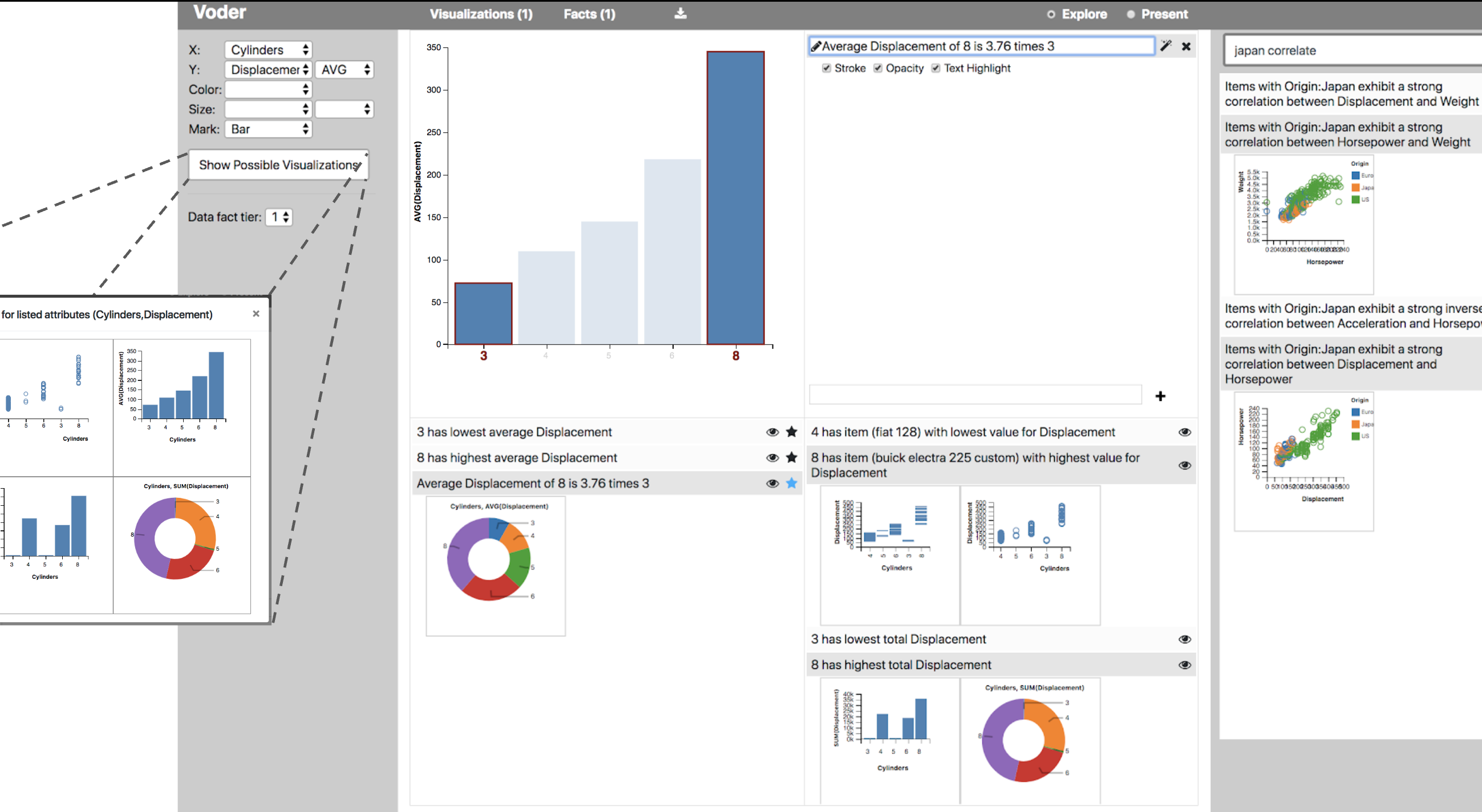Click the Show Possible Visualizations button
The width and height of the screenshot is (1482, 812).
coord(278,165)
